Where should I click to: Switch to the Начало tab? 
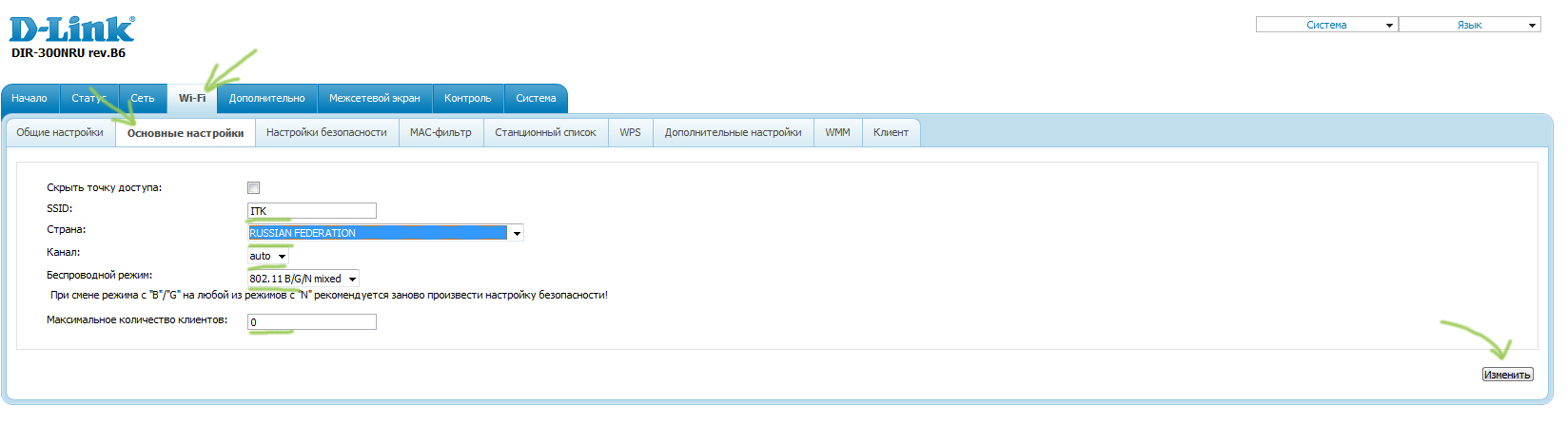tap(29, 99)
